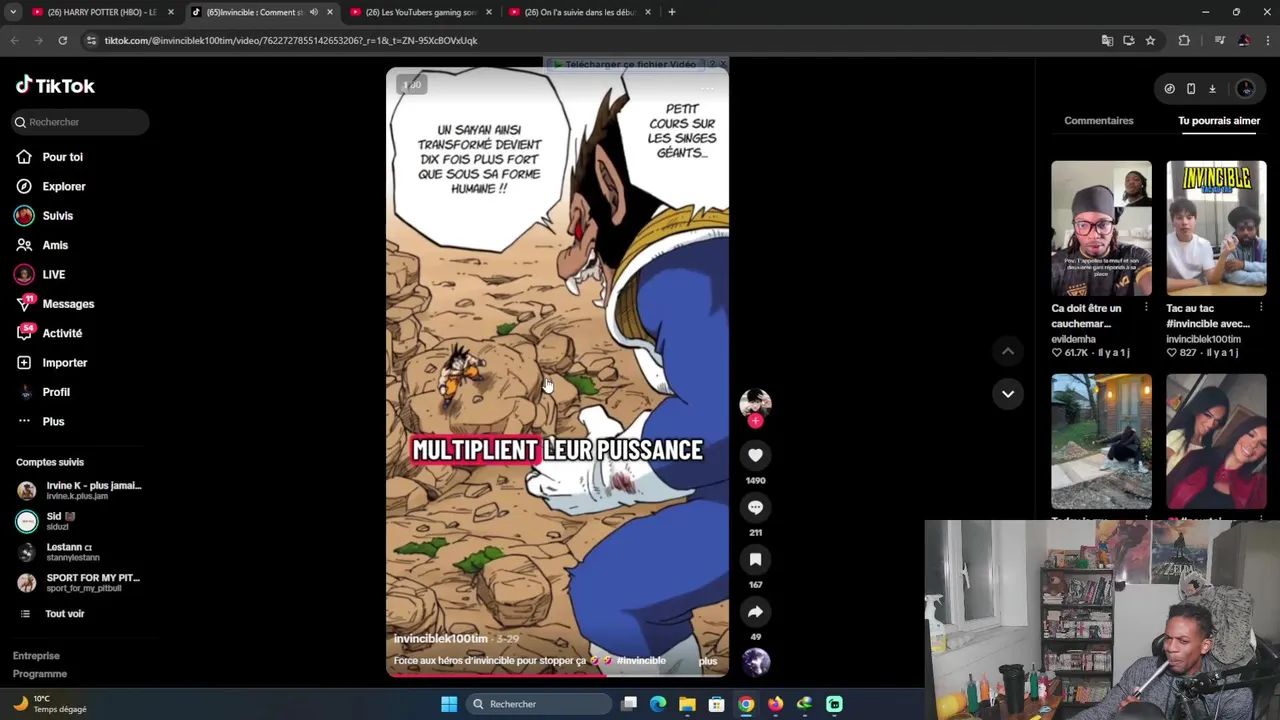Switch to Commentaires tab

pos(1099,121)
